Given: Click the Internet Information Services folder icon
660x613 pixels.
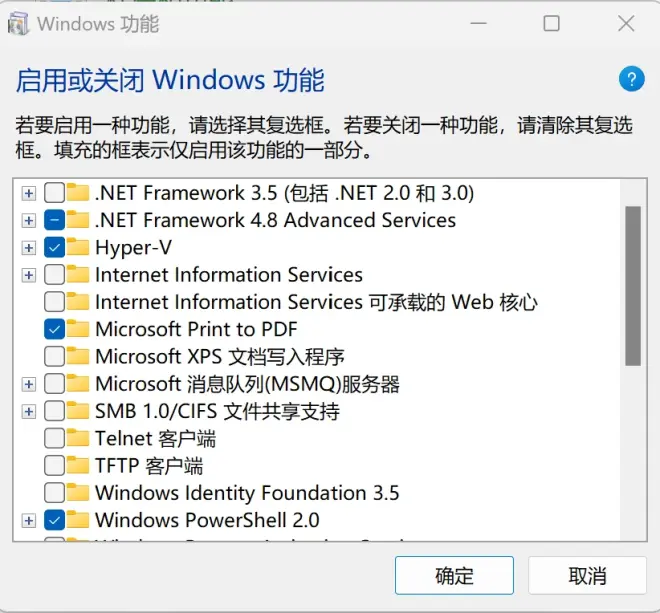Looking at the screenshot, I should click(x=77, y=275).
